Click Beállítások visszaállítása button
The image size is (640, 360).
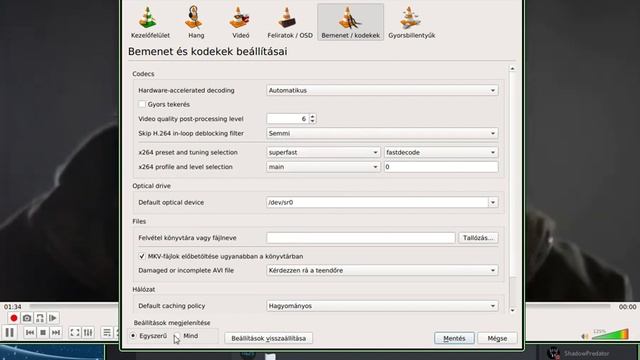(x=269, y=338)
